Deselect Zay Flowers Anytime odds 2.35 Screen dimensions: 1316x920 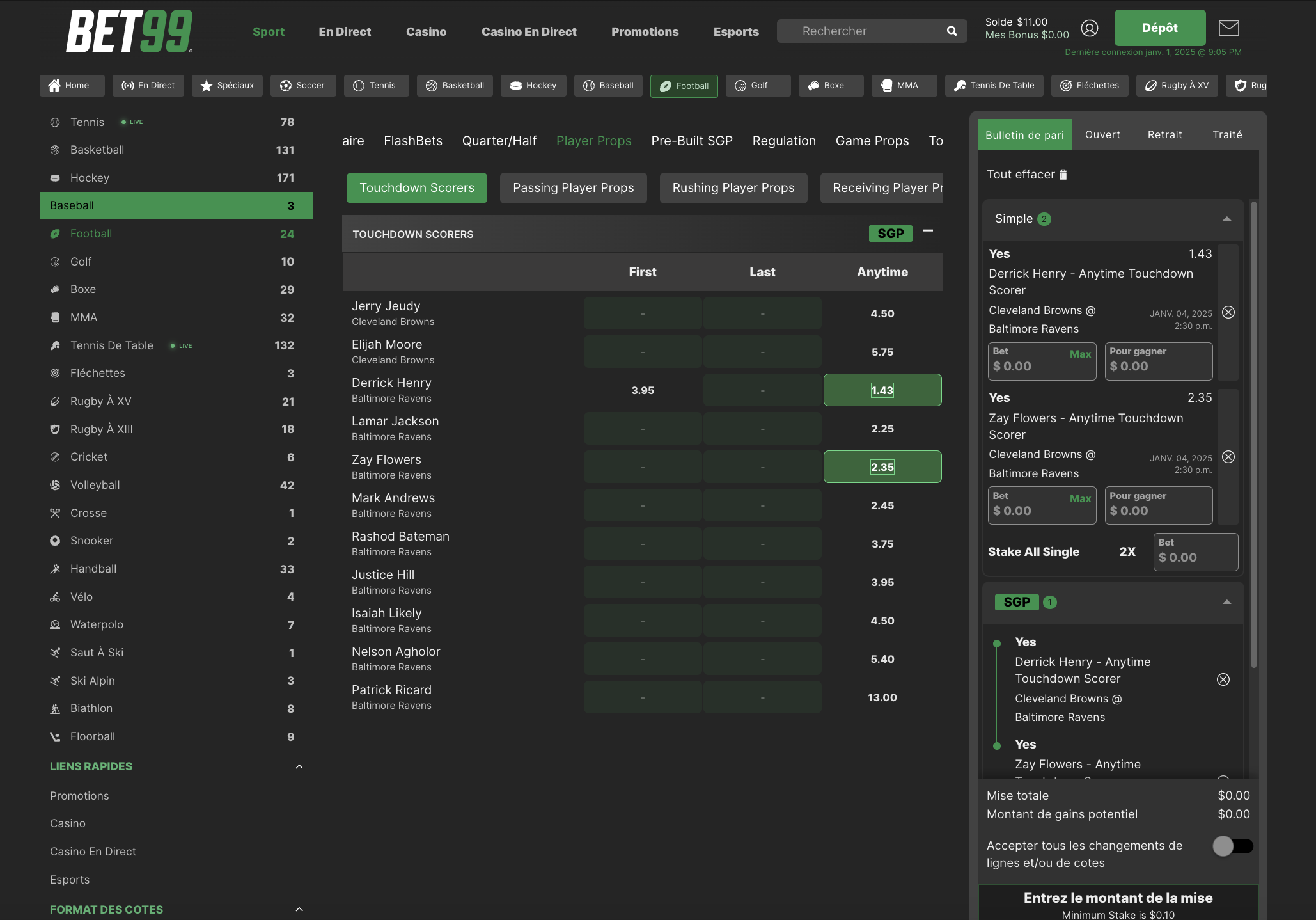tap(882, 467)
